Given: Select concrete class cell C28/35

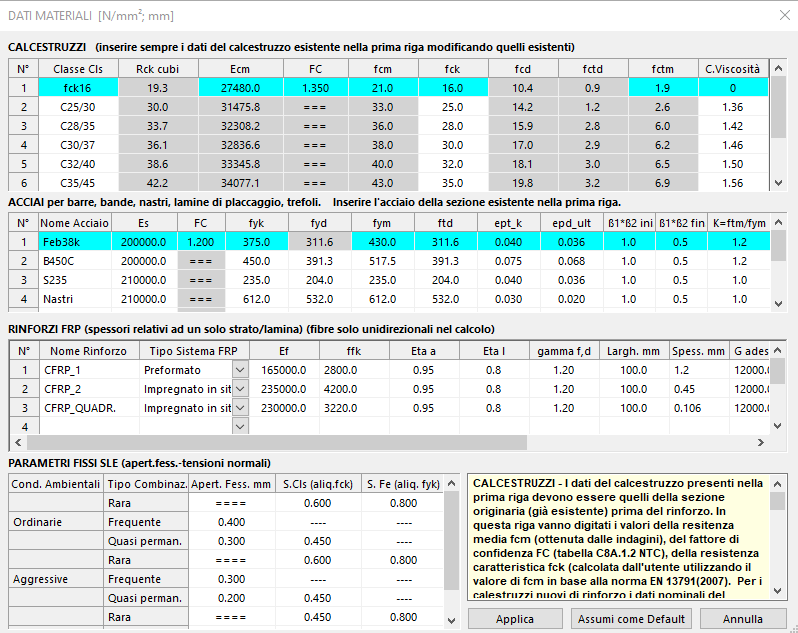Looking at the screenshot, I should tap(78, 126).
